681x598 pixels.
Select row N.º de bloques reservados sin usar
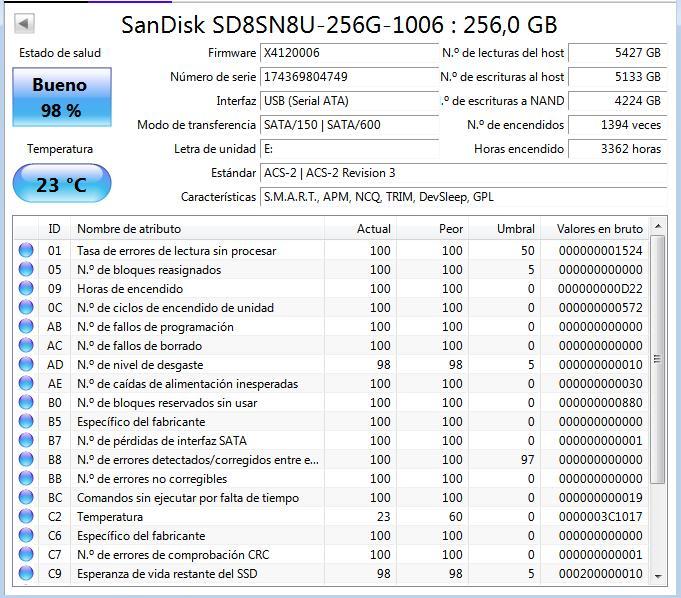[332, 403]
